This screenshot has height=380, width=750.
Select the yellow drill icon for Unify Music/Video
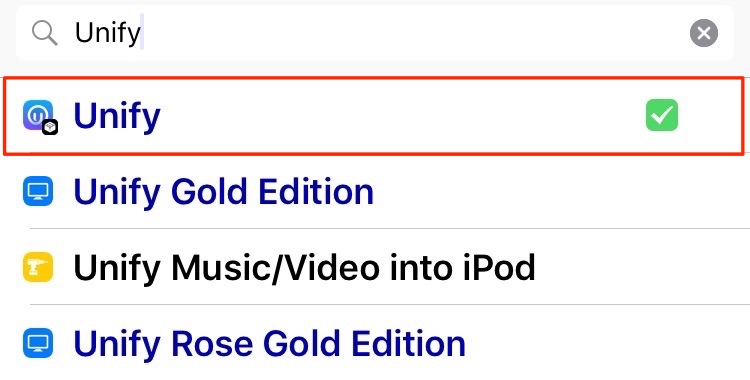(x=38, y=267)
